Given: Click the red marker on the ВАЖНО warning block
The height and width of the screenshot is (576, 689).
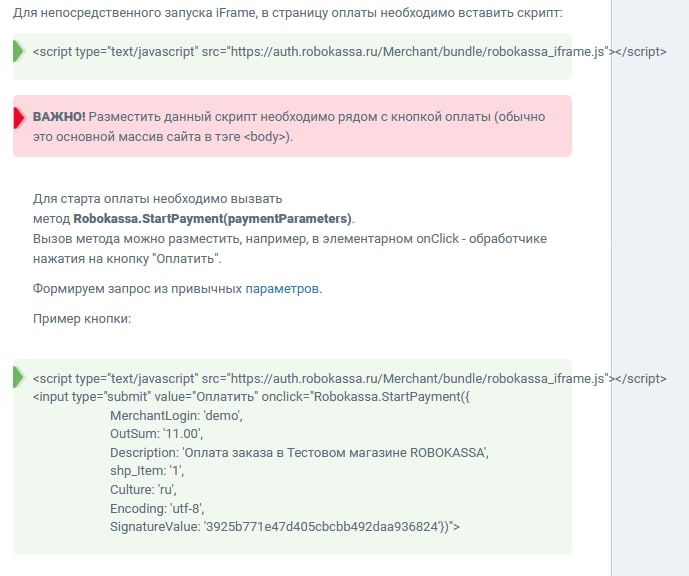Looking at the screenshot, I should [19, 118].
